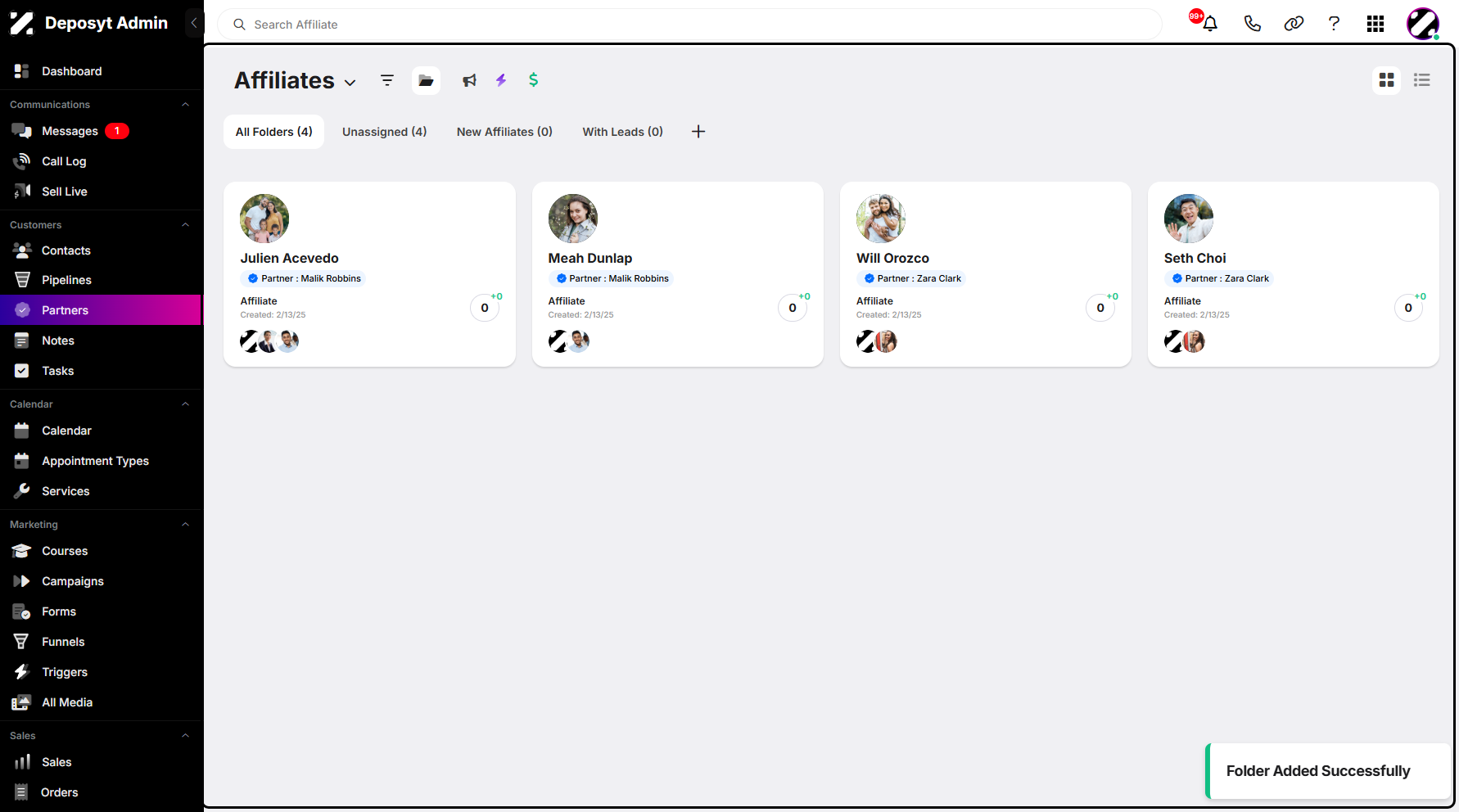
Task: Collapse the Customers section
Action: tap(185, 225)
